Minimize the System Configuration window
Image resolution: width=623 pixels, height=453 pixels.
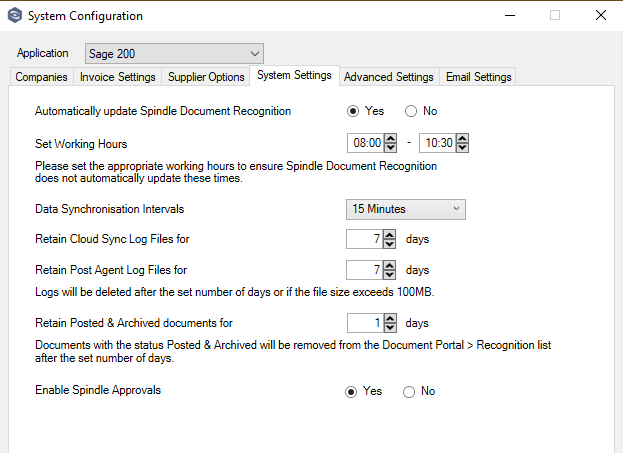510,15
